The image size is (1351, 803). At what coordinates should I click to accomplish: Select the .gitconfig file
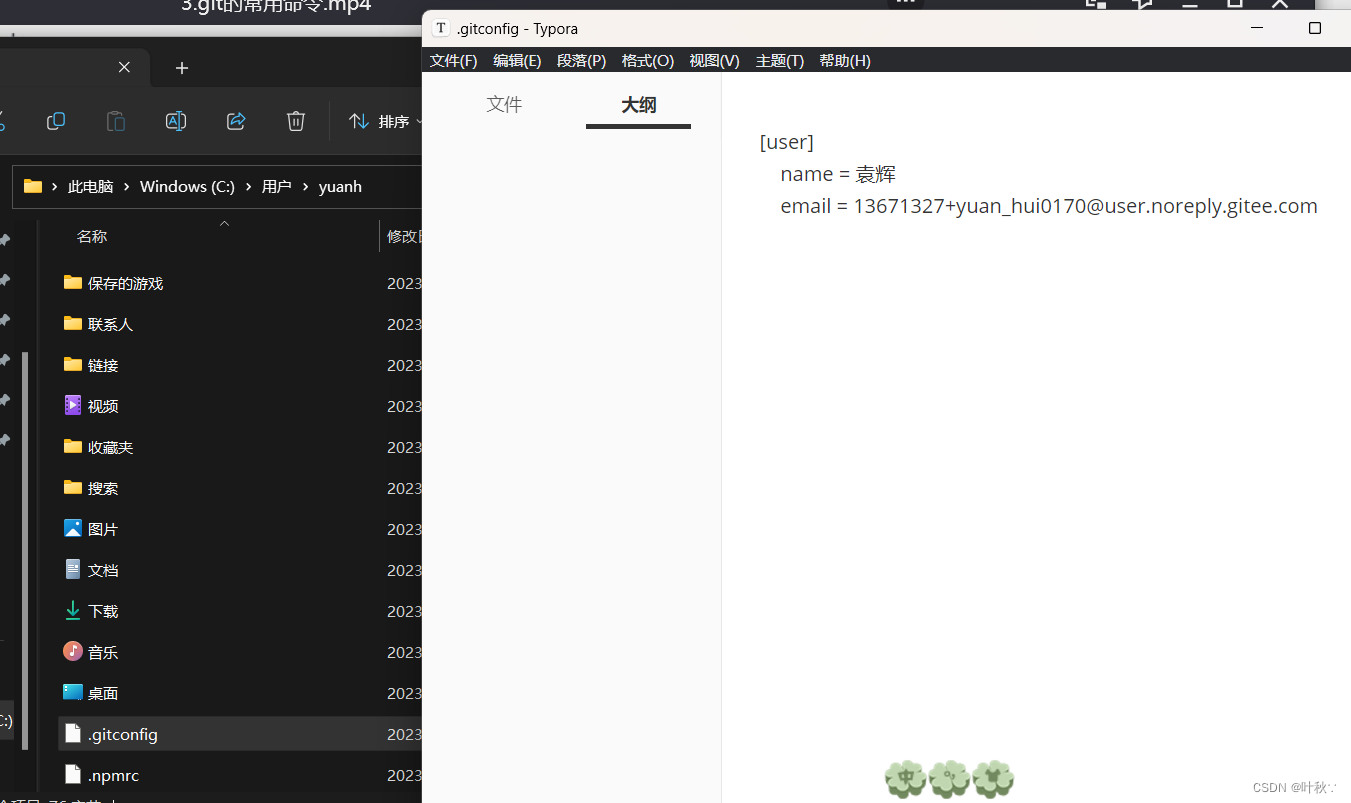(240, 734)
